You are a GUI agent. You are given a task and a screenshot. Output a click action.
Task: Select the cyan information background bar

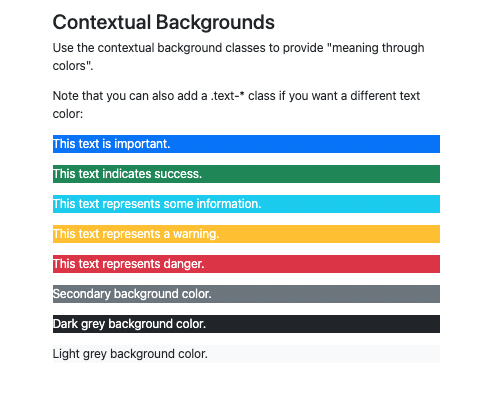[246, 204]
